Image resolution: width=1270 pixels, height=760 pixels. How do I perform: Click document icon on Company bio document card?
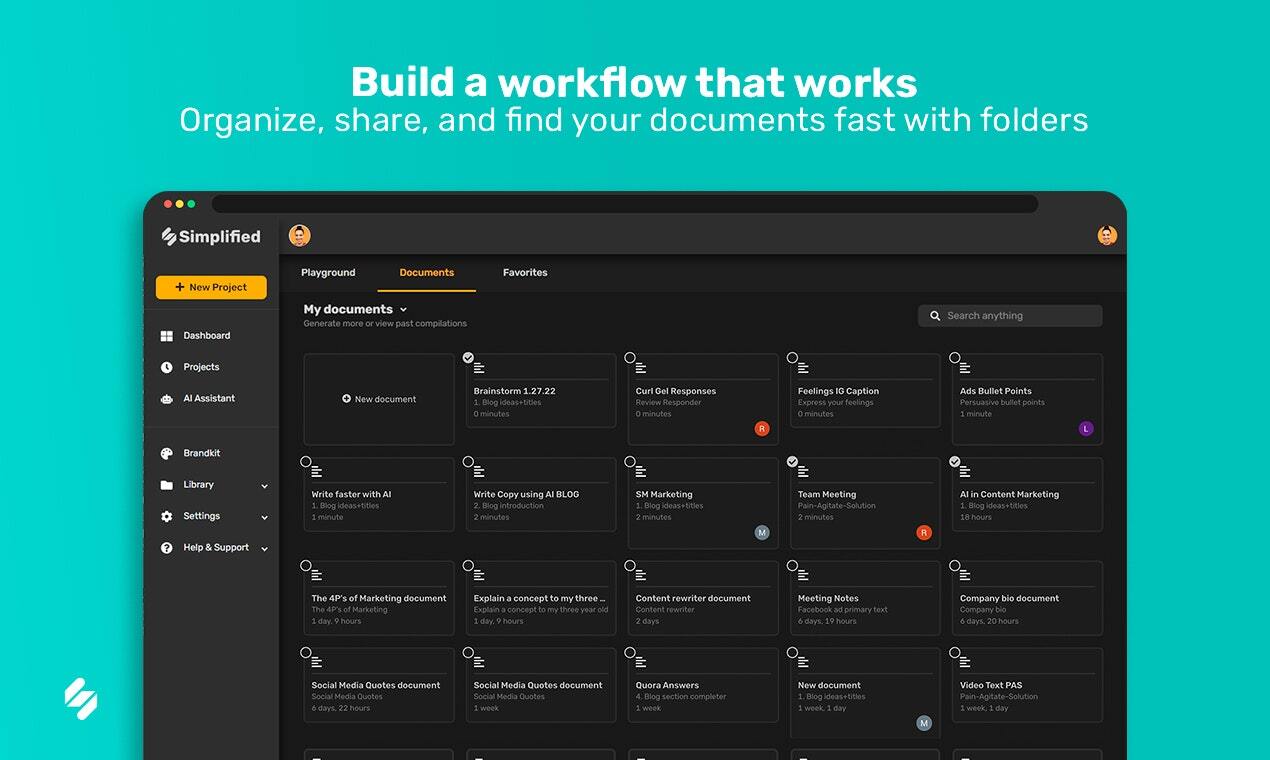[965, 576]
